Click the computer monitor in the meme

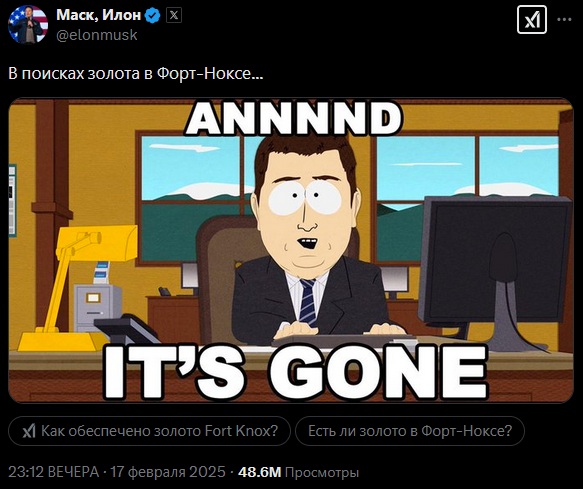[496, 275]
